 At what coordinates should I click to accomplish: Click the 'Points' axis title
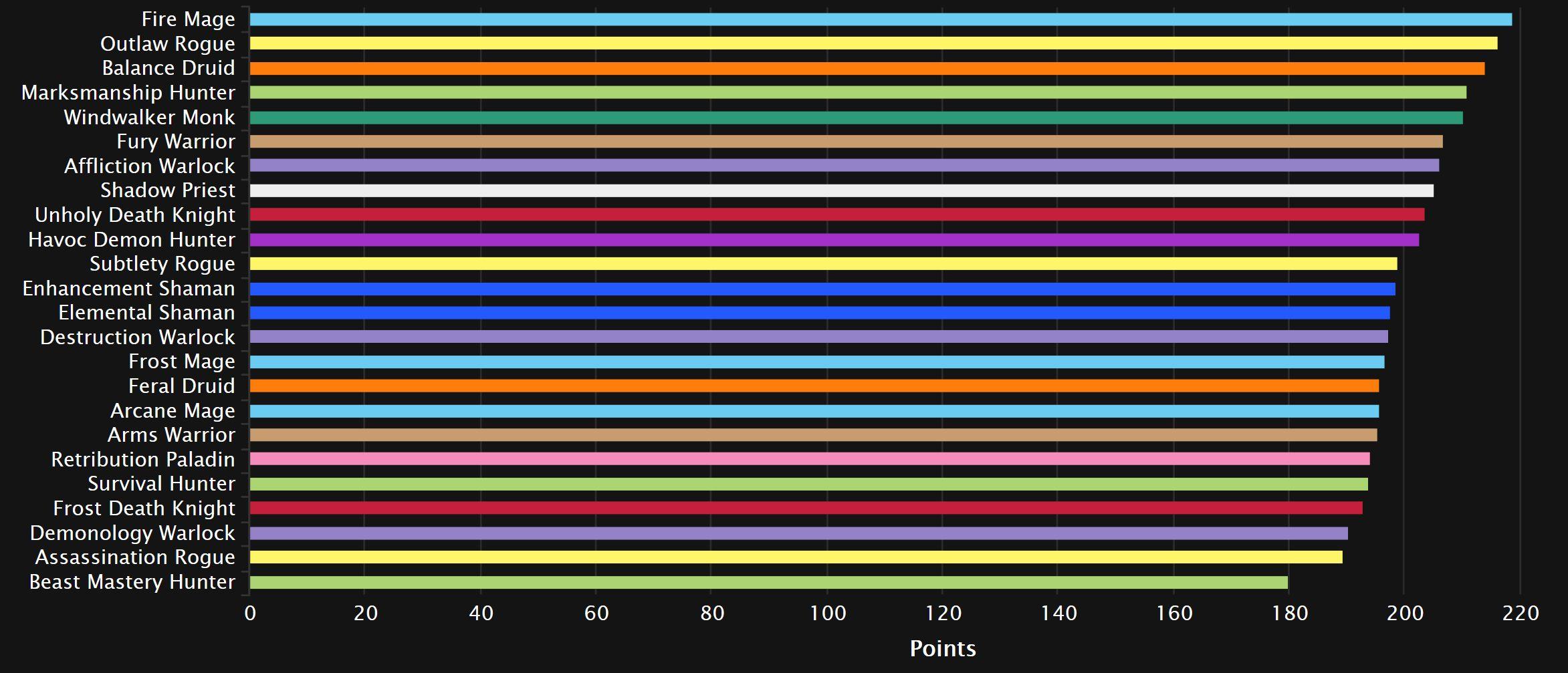[x=943, y=648]
